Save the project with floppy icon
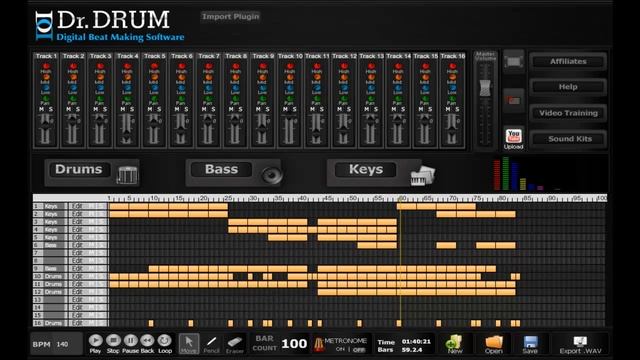The width and height of the screenshot is (640, 360). (x=530, y=344)
